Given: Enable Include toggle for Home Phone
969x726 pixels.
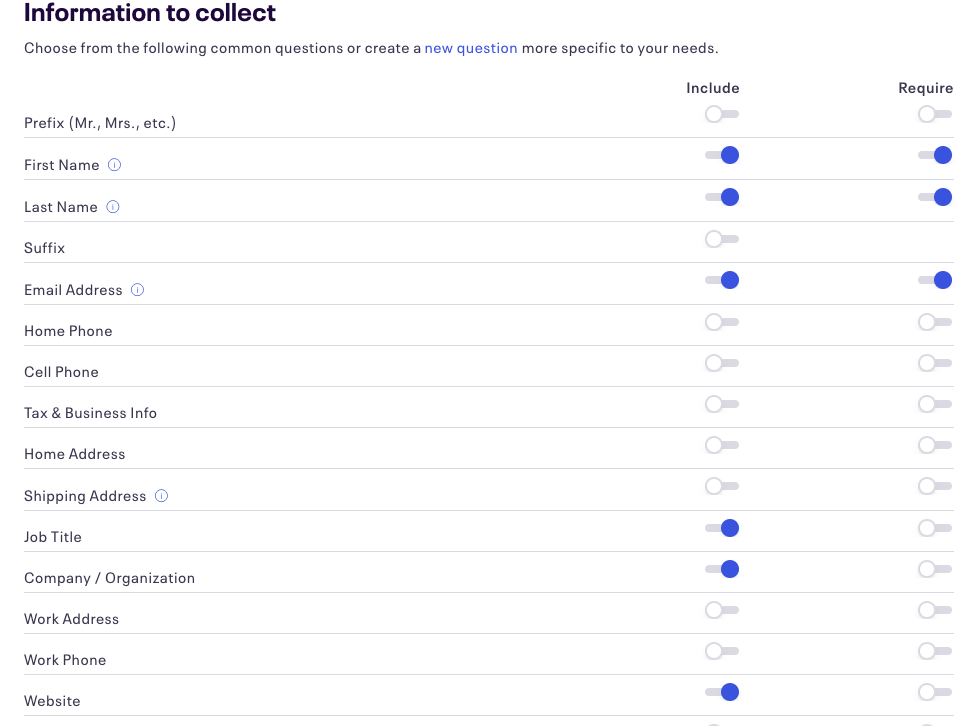Looking at the screenshot, I should point(721,322).
